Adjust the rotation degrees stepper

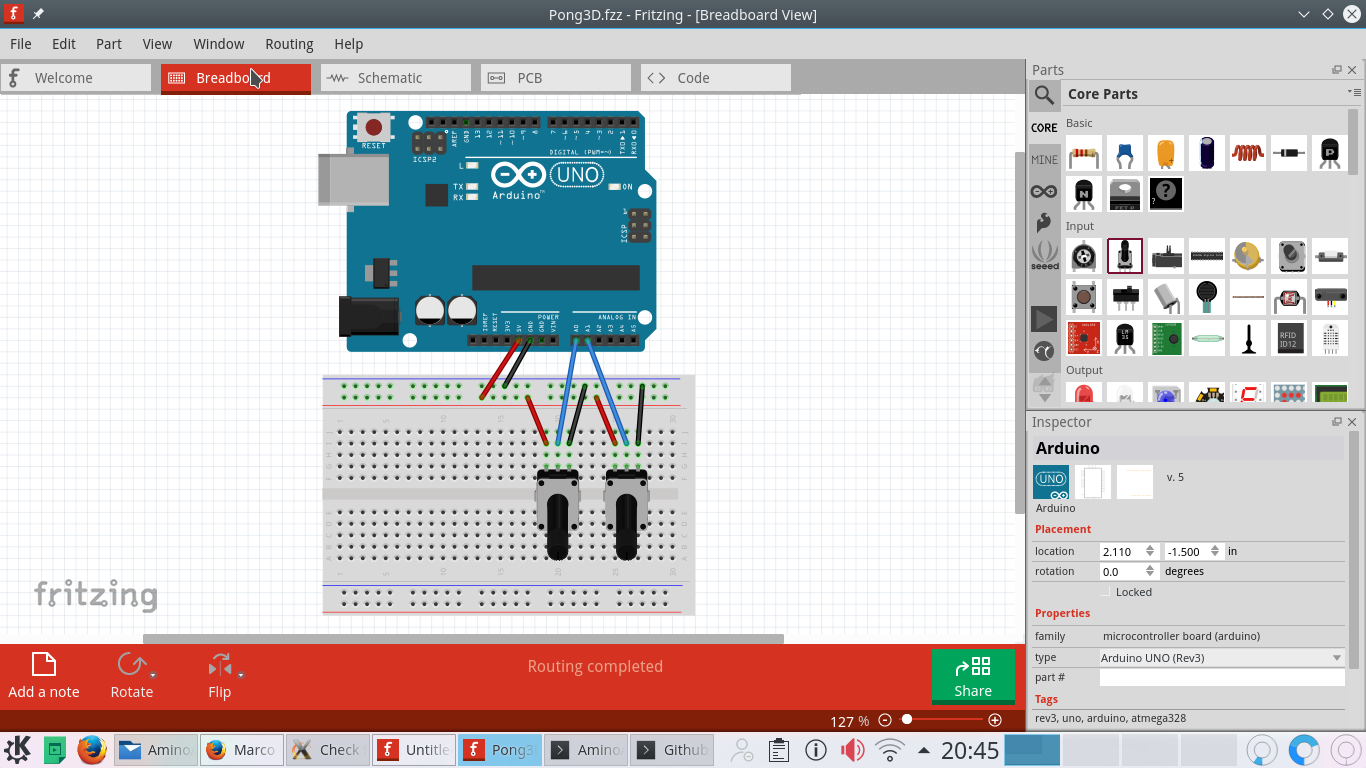point(1150,572)
